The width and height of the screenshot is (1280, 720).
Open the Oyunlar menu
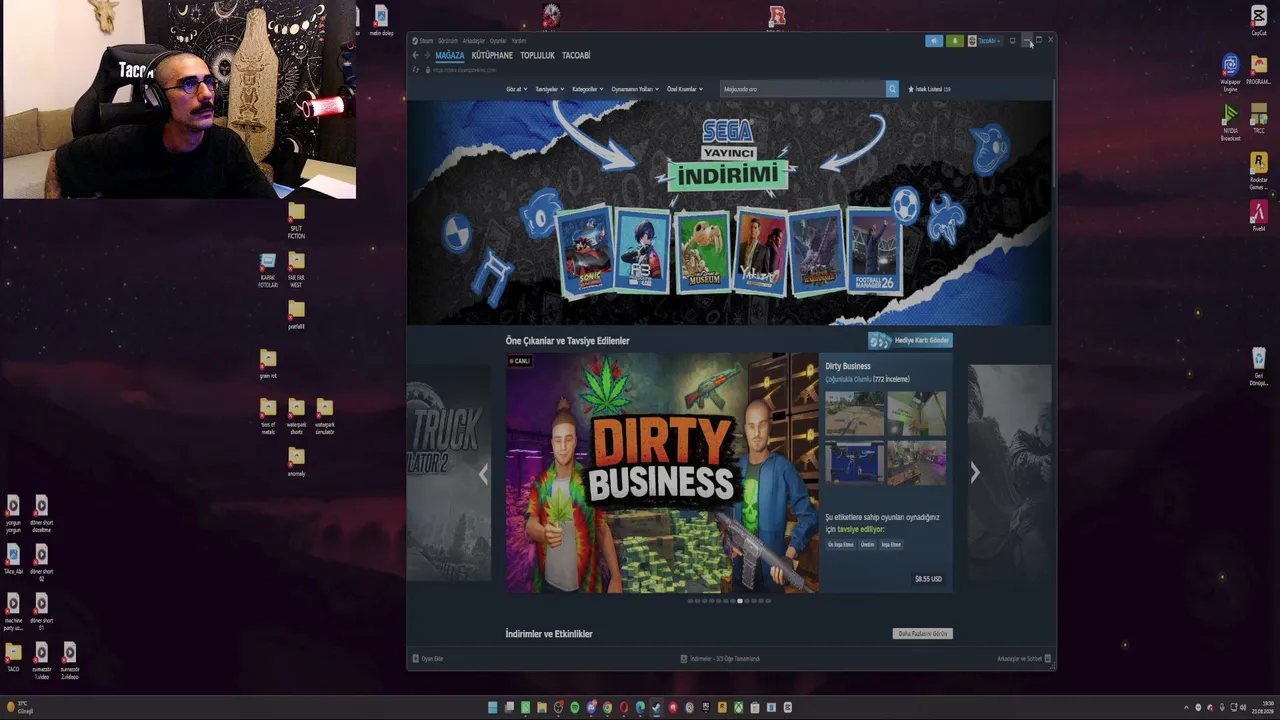tap(498, 41)
